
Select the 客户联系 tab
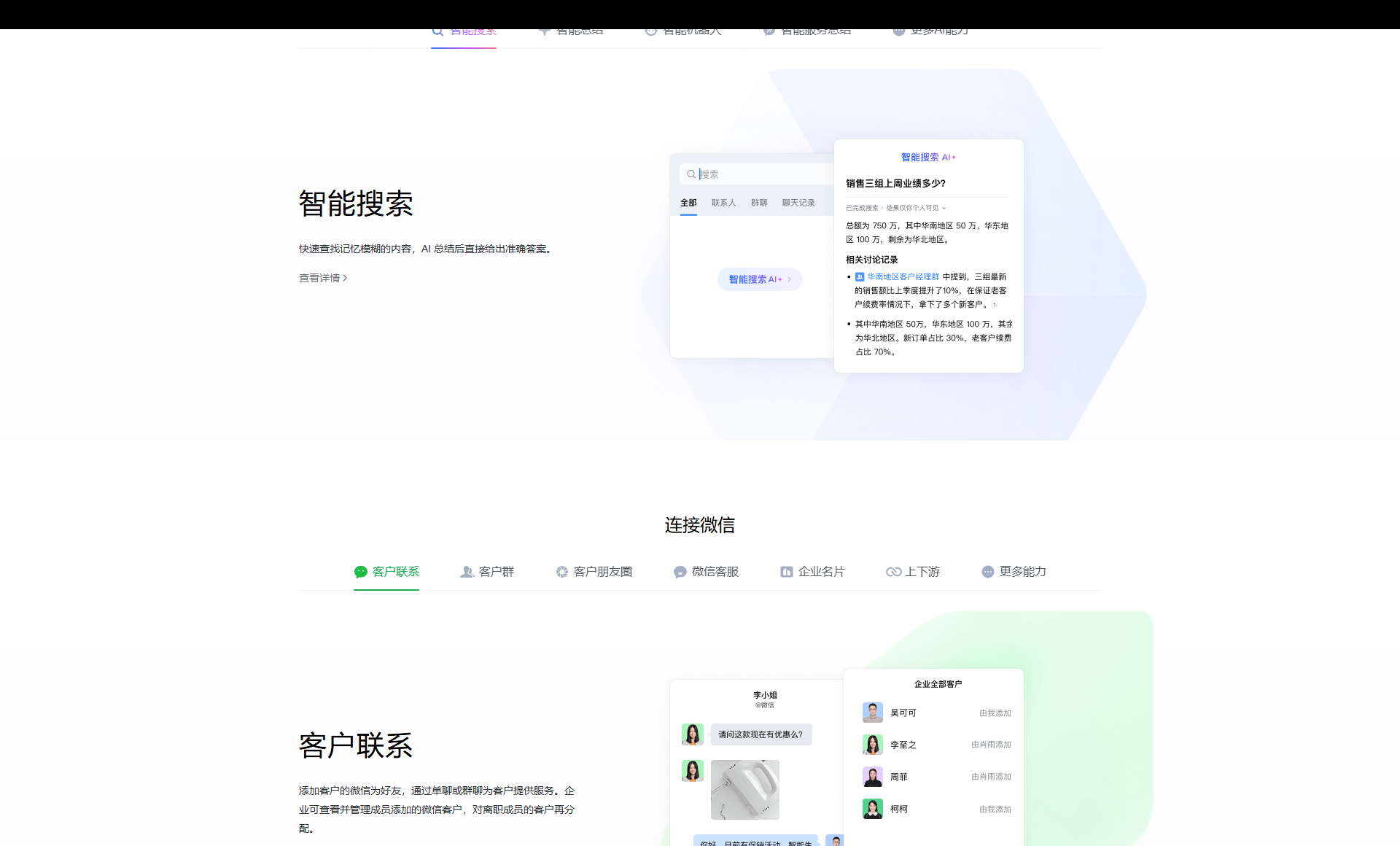coord(386,572)
